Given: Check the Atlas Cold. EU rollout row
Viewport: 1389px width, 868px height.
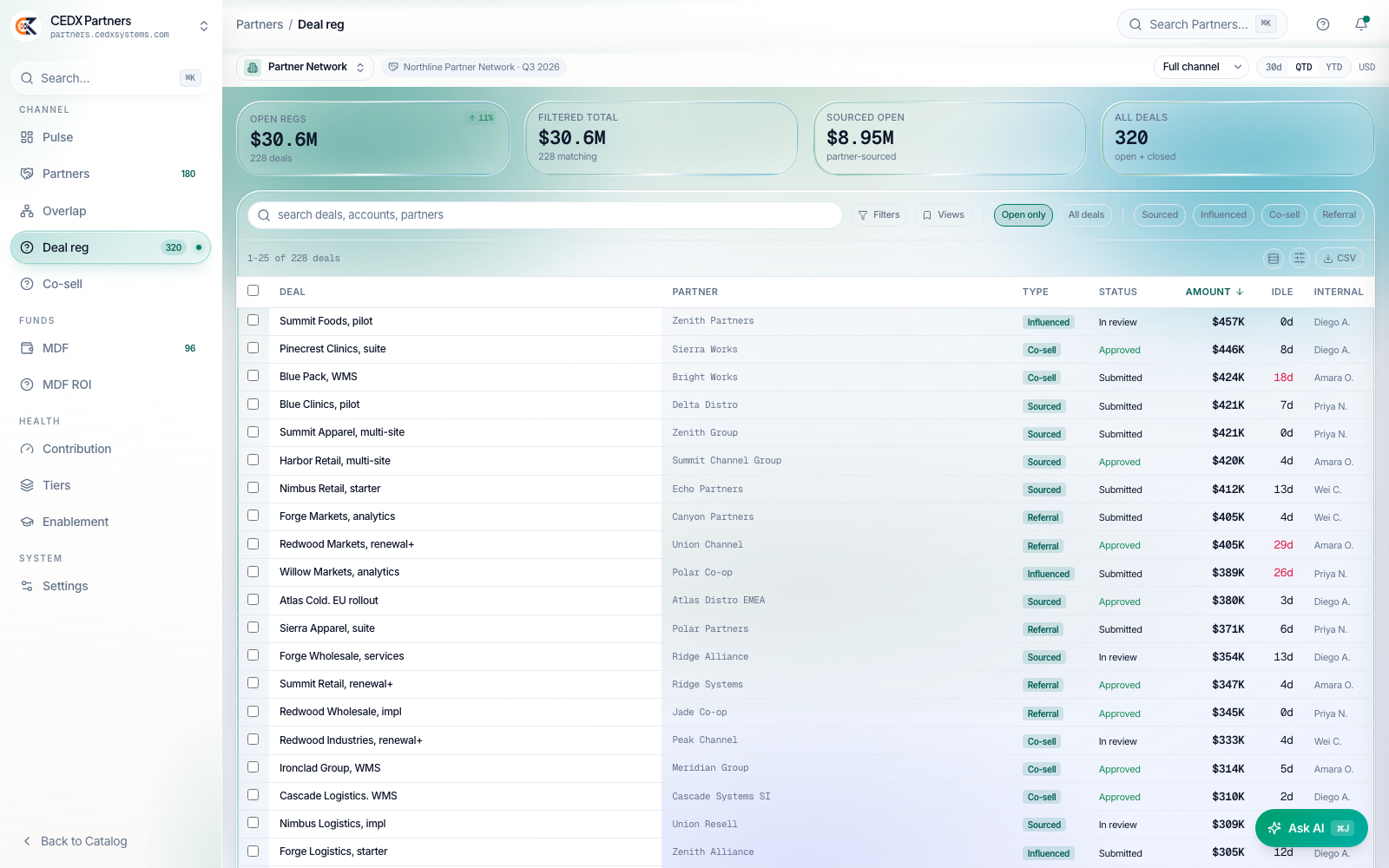Looking at the screenshot, I should click(253, 600).
